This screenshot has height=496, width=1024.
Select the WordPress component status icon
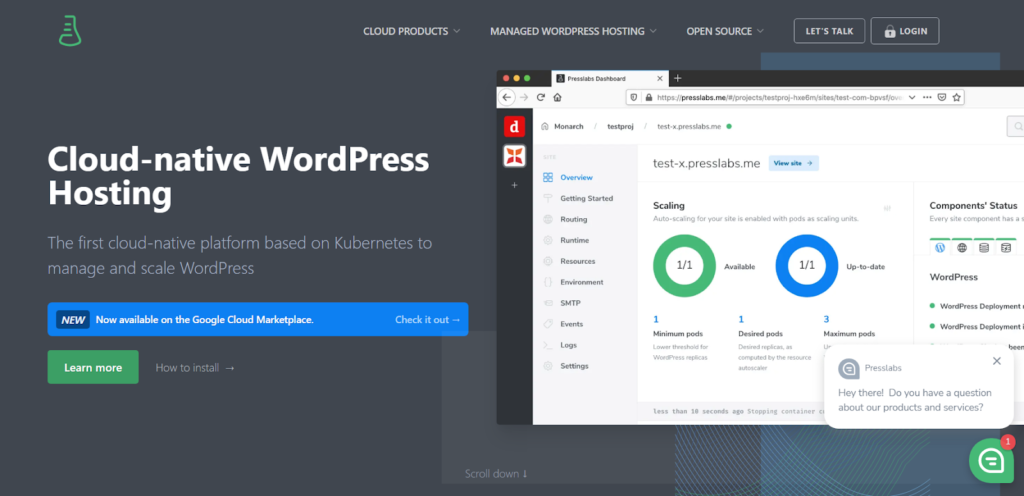940,247
